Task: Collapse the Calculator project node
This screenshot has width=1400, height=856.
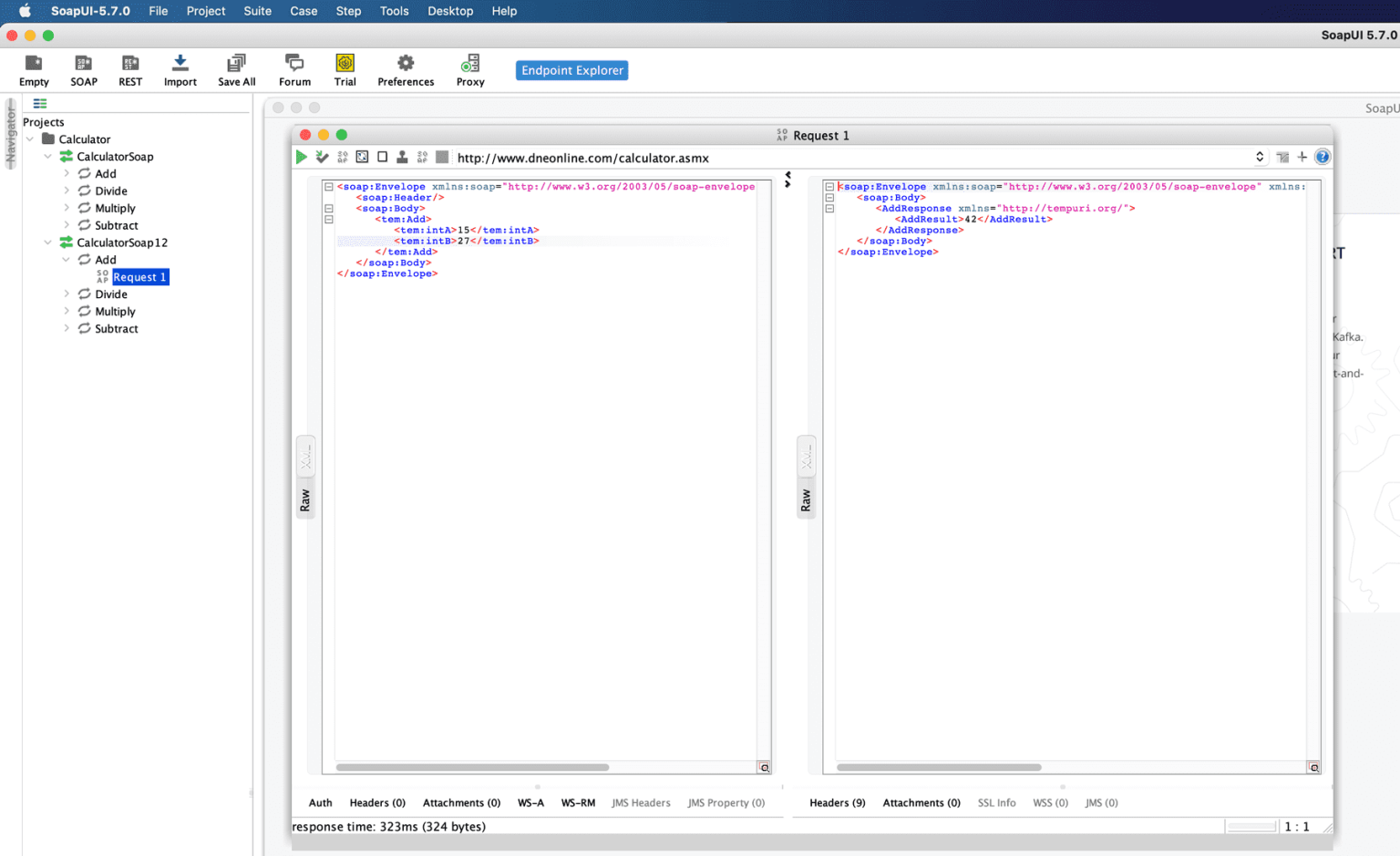Action: (30, 139)
